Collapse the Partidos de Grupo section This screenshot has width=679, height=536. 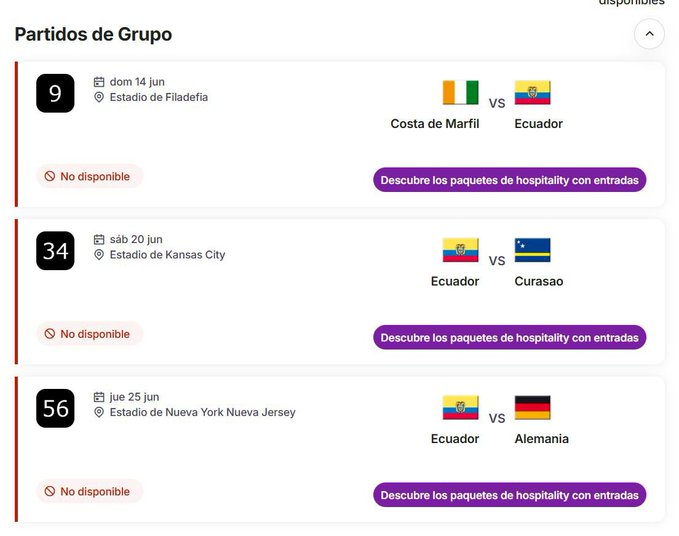(x=649, y=34)
